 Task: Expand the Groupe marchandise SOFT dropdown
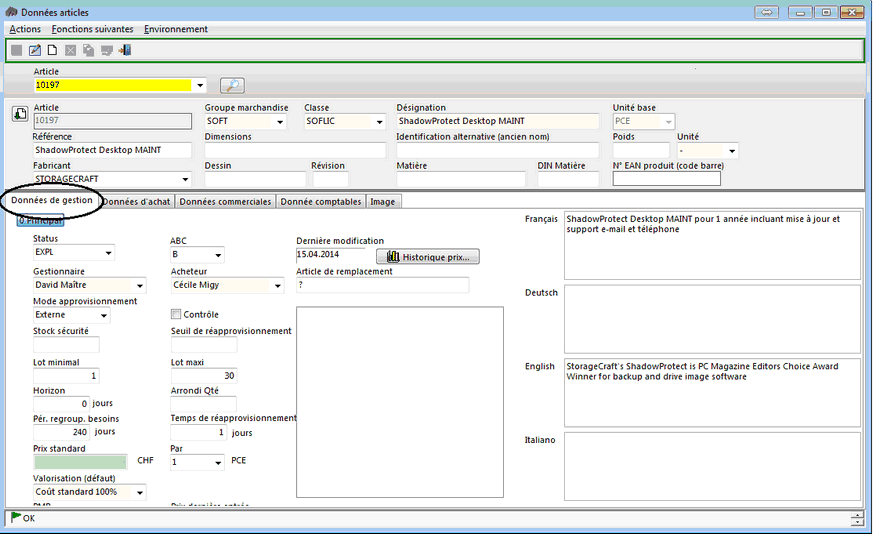point(280,121)
